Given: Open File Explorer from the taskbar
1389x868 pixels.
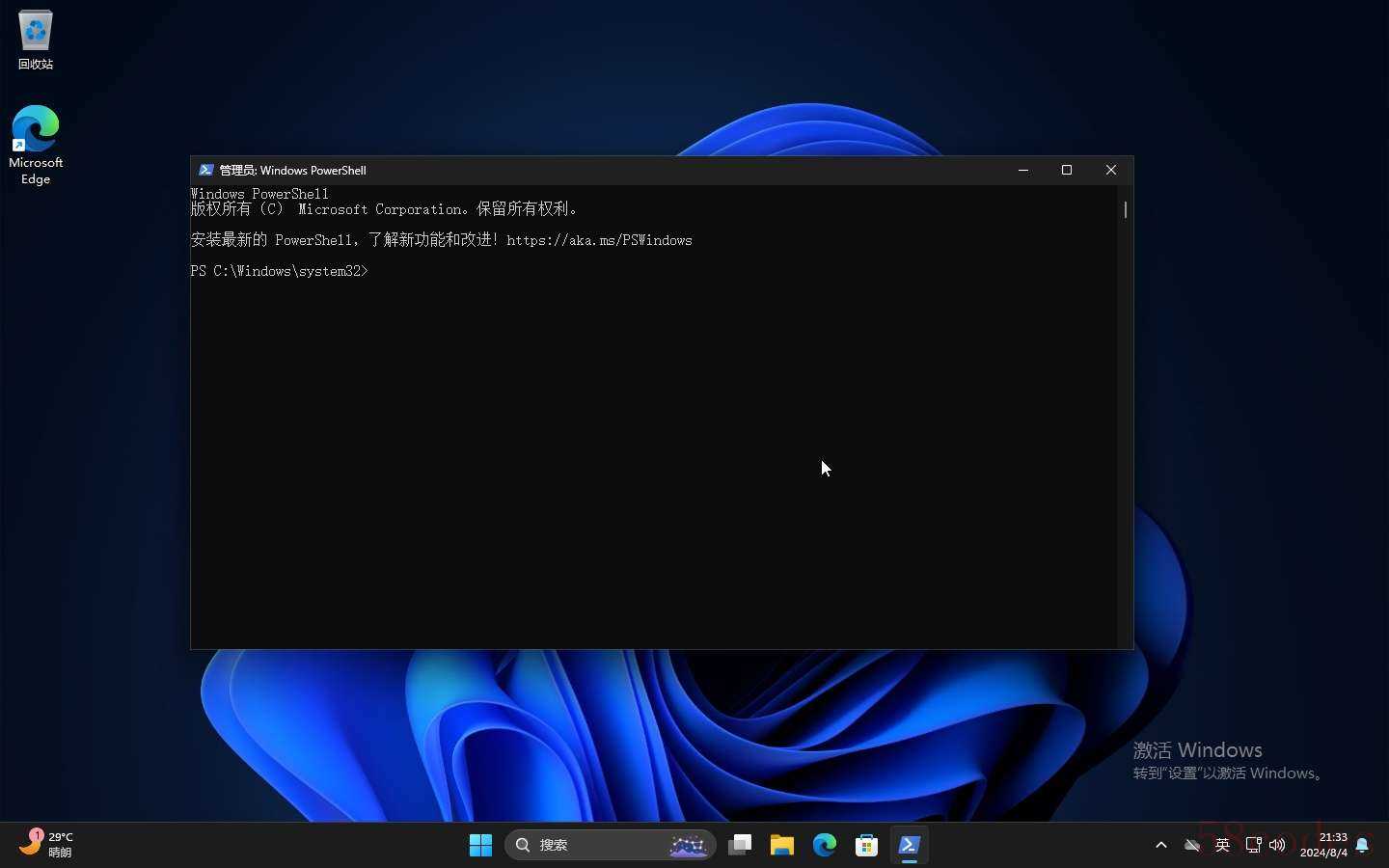Looking at the screenshot, I should click(x=782, y=845).
